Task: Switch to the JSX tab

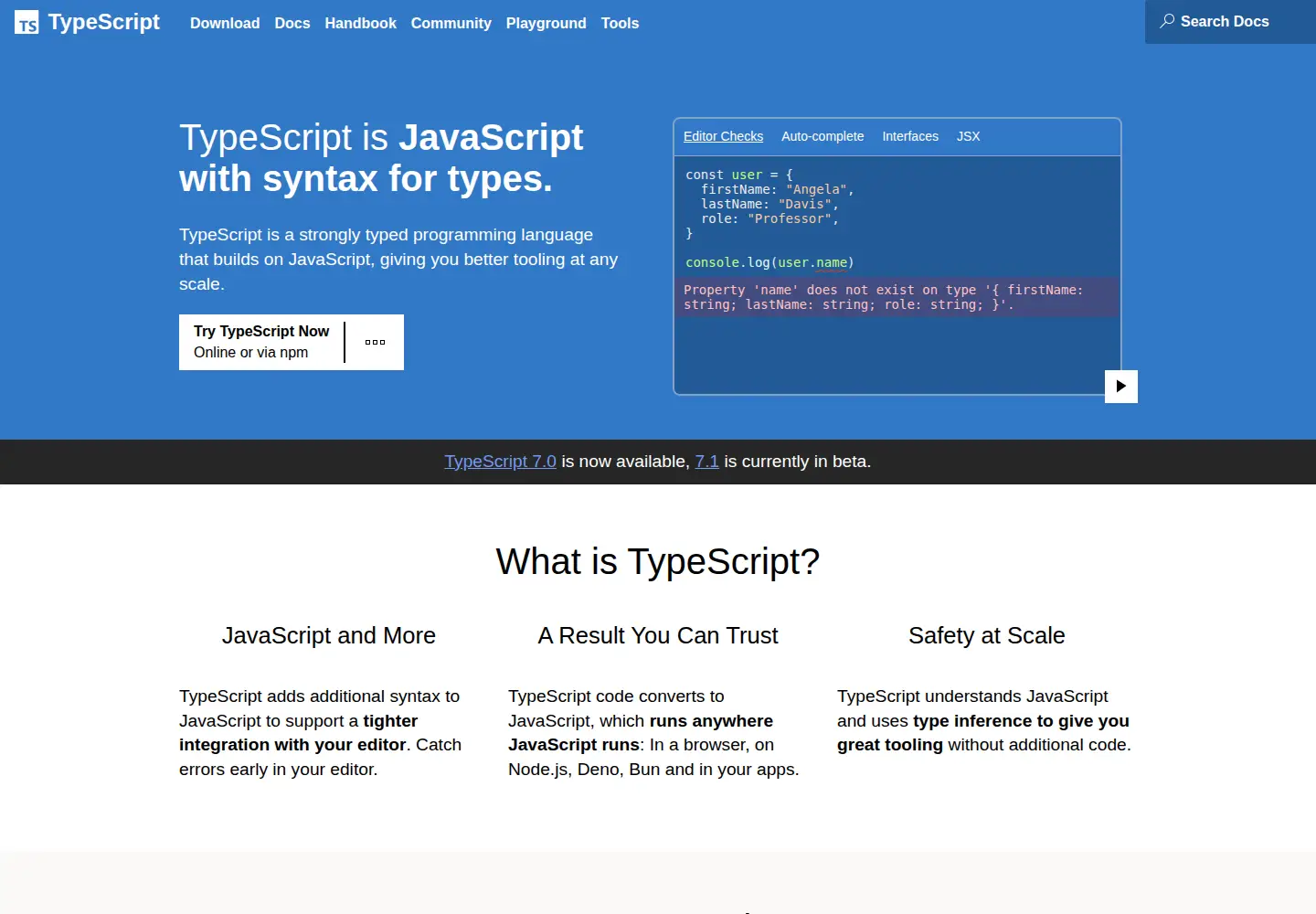Action: 968,136
